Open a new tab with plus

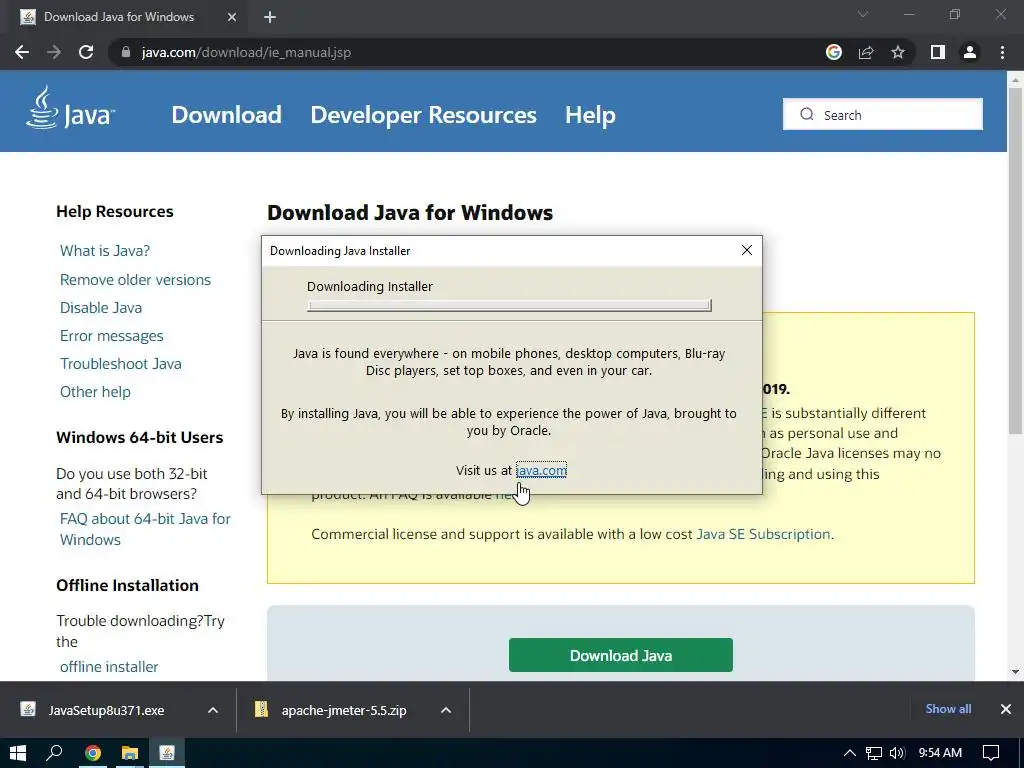pos(270,17)
